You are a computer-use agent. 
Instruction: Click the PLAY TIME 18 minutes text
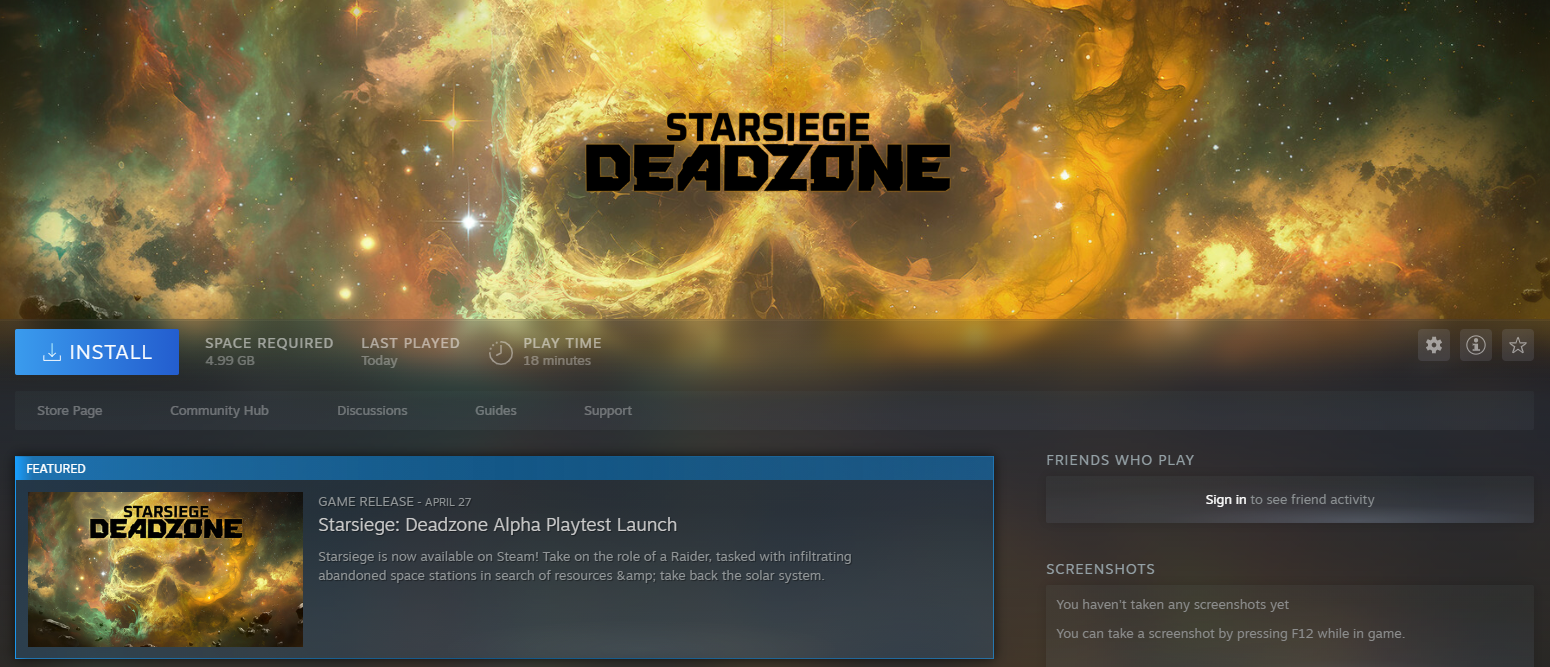(562, 351)
